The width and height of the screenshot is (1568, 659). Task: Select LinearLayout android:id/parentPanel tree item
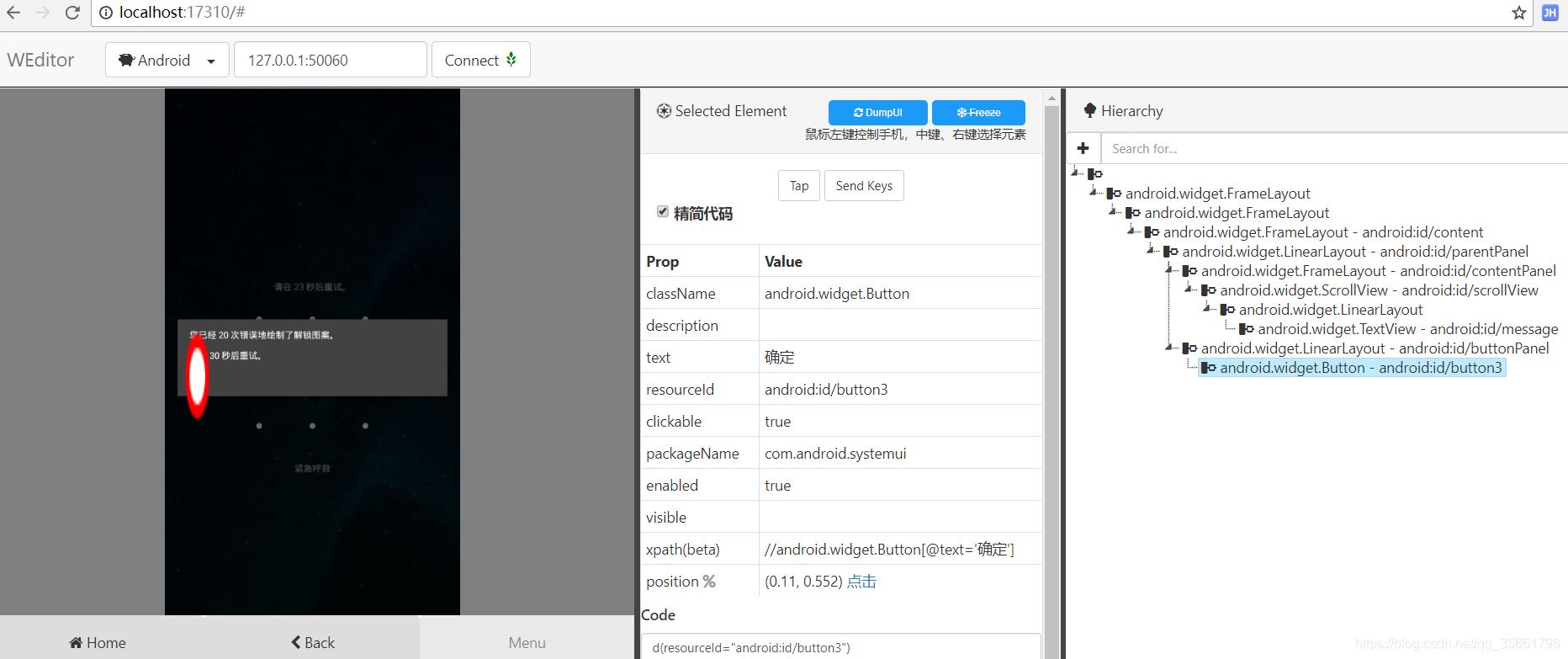point(1355,252)
